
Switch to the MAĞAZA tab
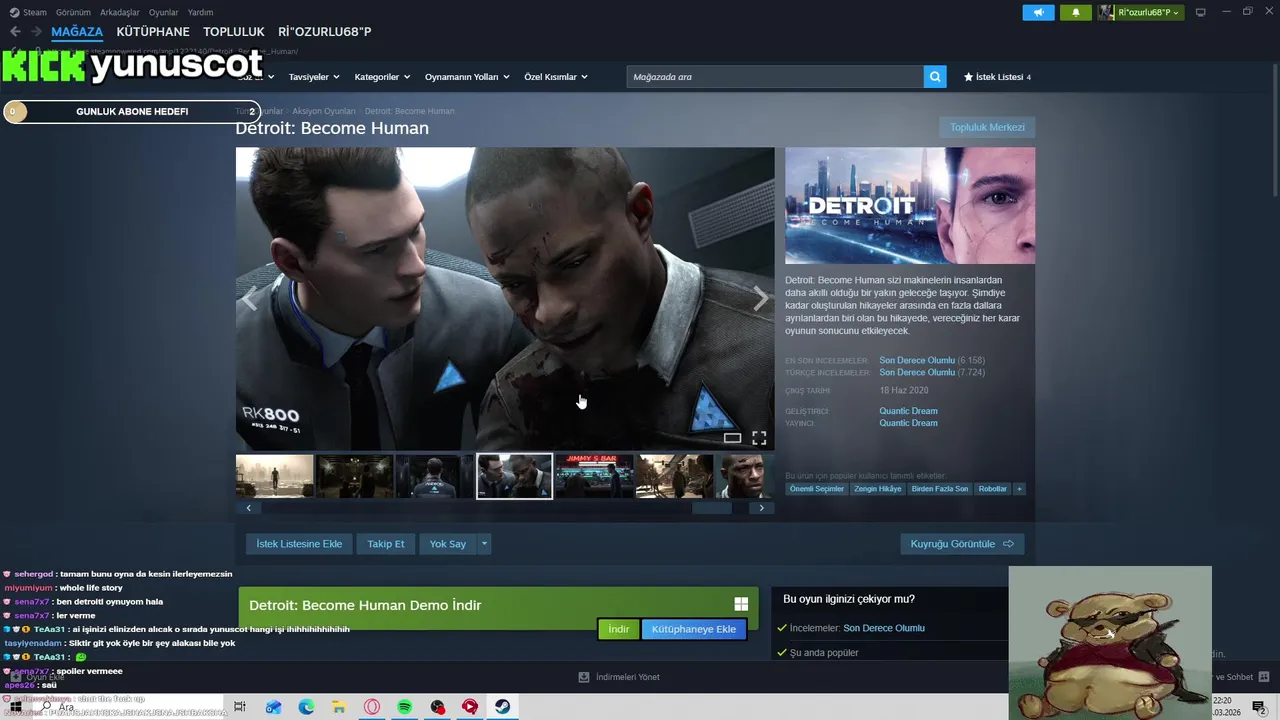coord(77,32)
